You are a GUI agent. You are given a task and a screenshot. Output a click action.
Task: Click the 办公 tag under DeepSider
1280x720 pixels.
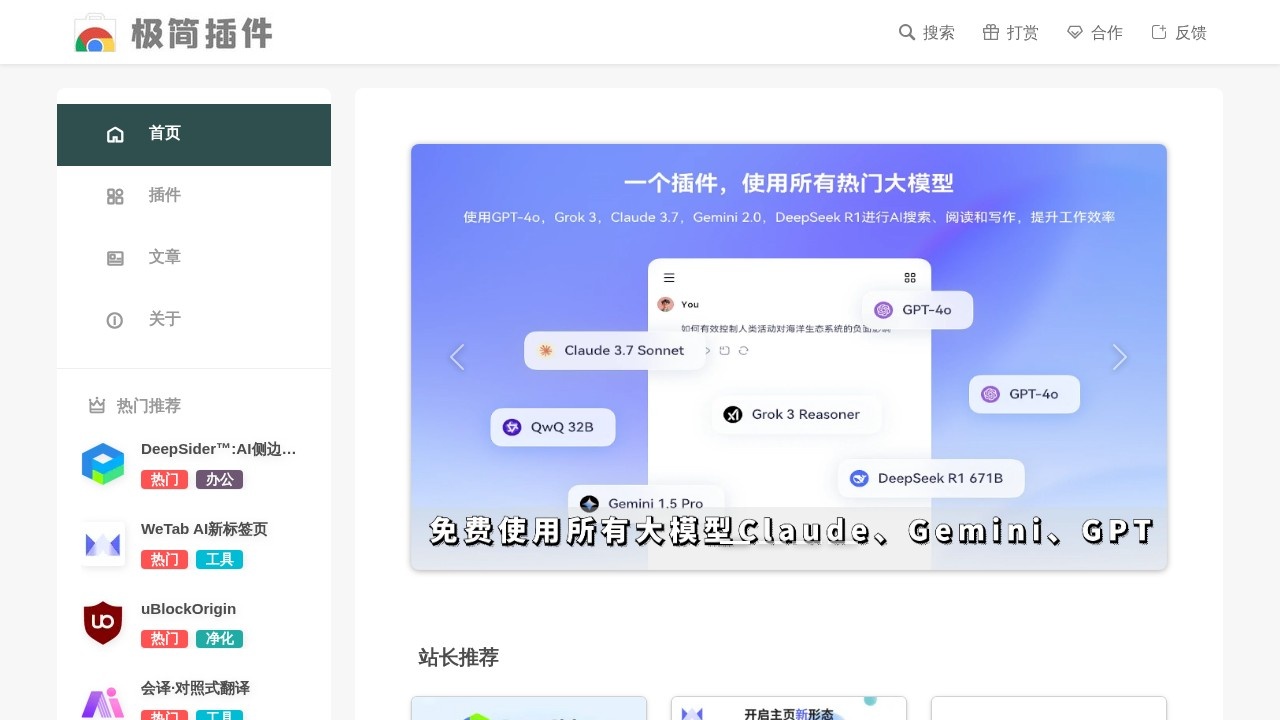point(219,479)
